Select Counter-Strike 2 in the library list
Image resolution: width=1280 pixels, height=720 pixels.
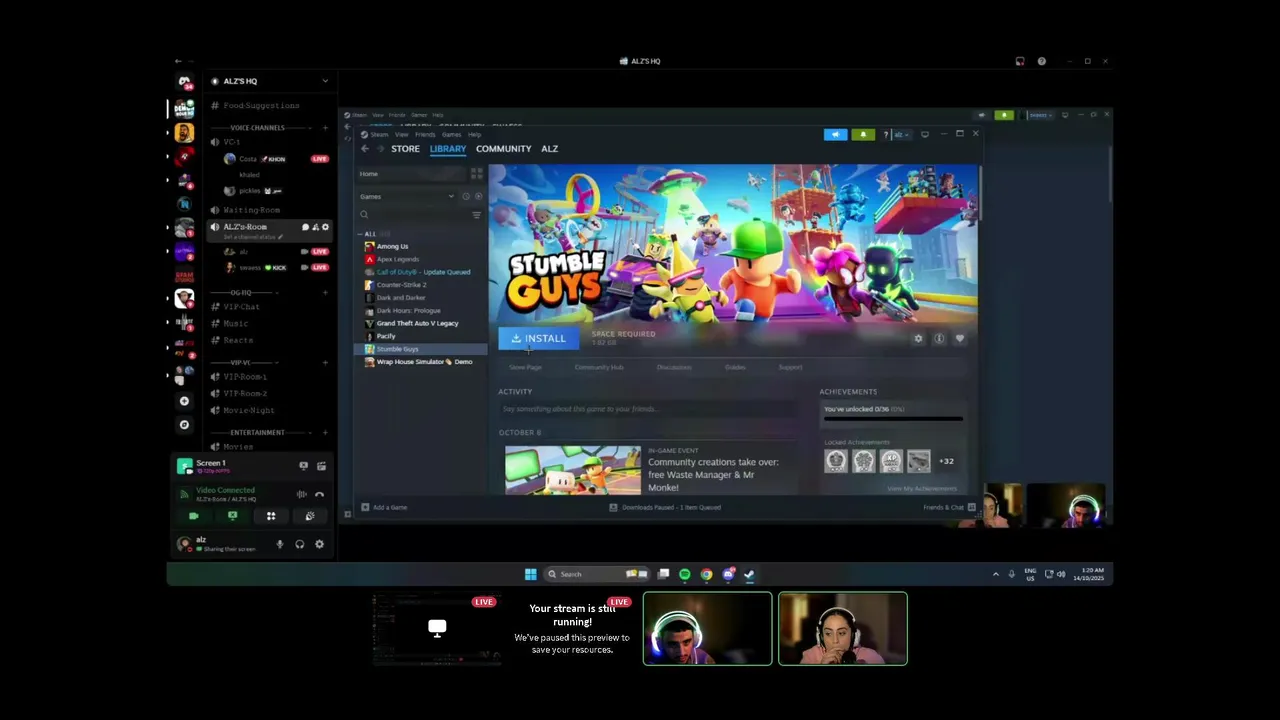(x=401, y=285)
